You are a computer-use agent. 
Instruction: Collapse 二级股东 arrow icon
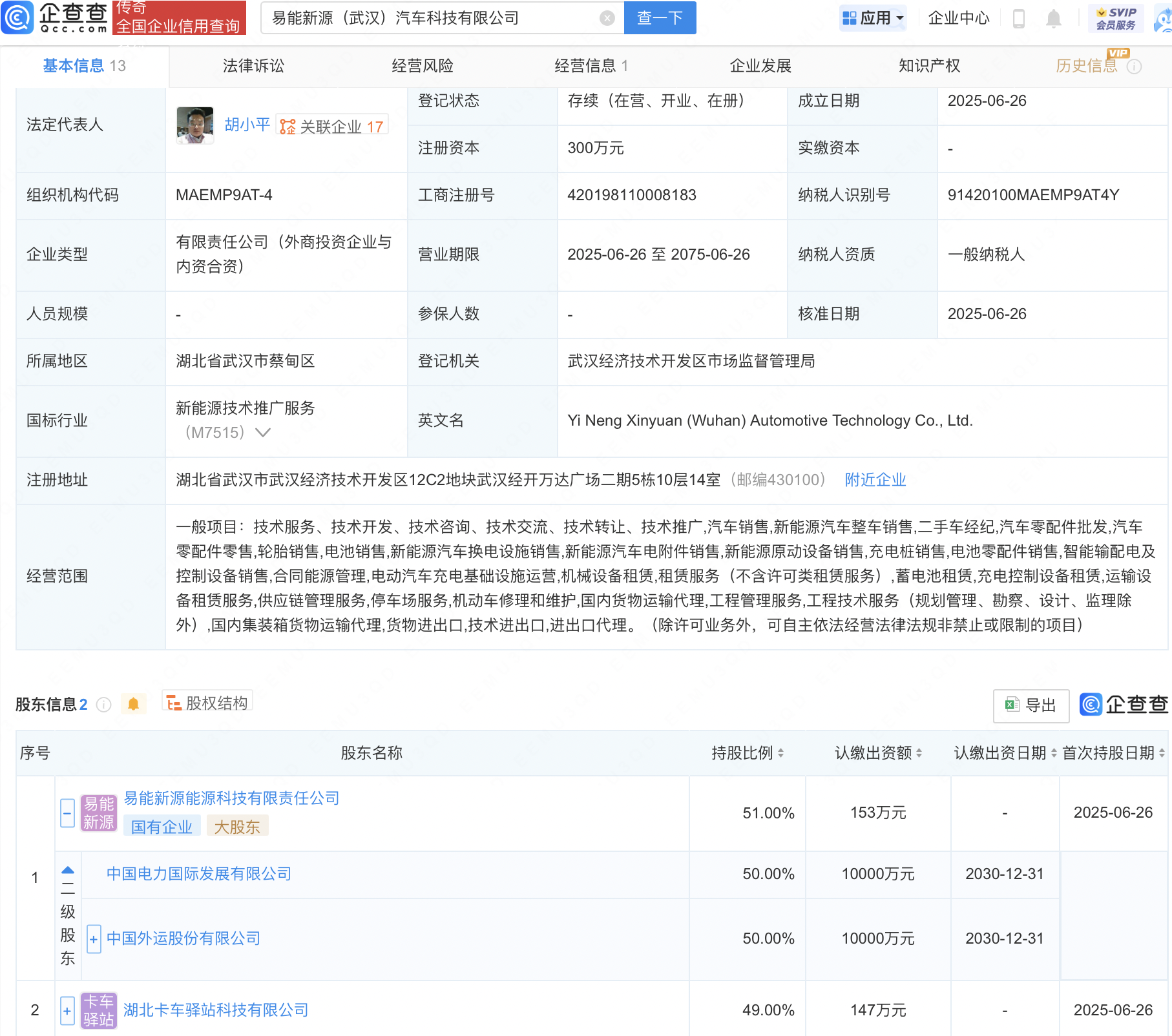coord(67,870)
